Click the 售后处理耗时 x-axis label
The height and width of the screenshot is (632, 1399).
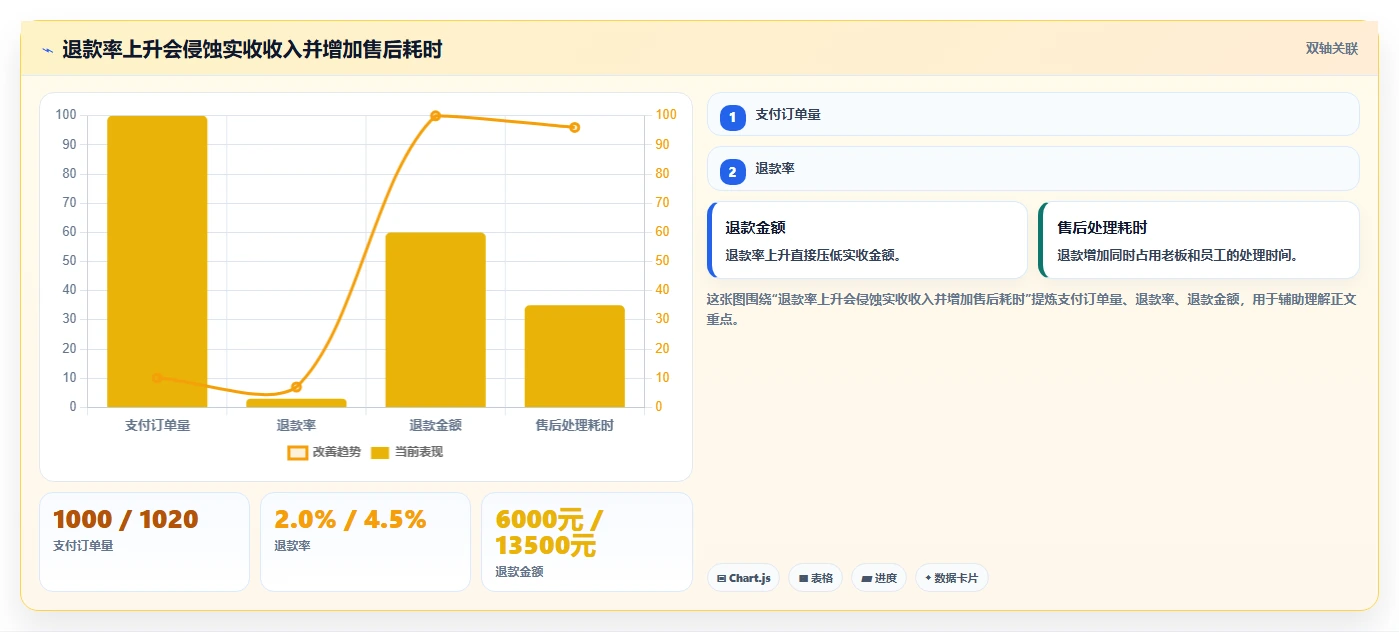coord(575,425)
